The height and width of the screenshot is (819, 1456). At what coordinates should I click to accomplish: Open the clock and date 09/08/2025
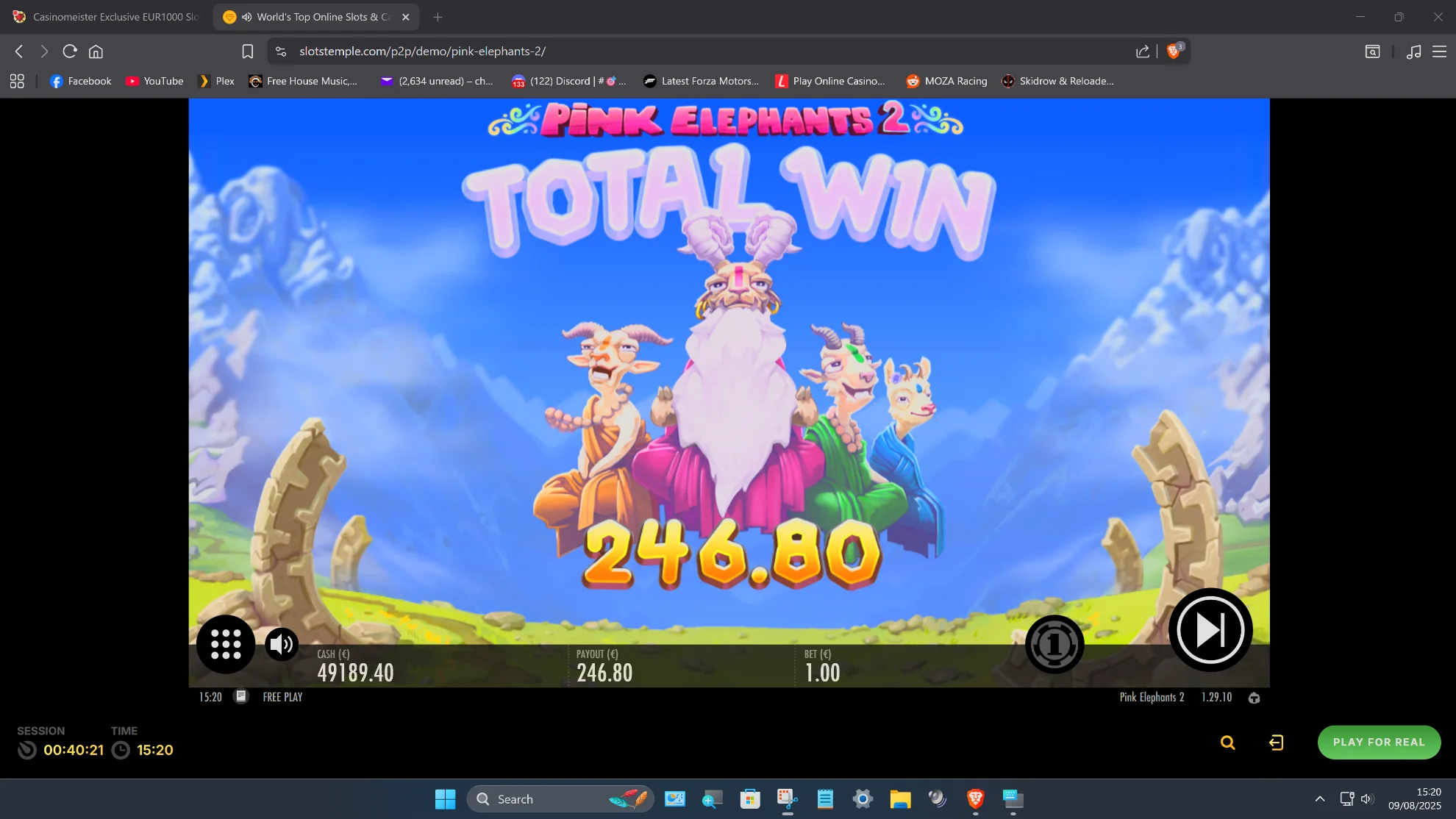tap(1414, 799)
